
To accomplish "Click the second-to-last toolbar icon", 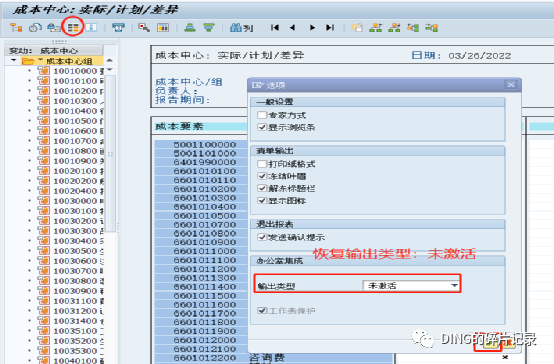I will pyautogui.click(x=413, y=28).
